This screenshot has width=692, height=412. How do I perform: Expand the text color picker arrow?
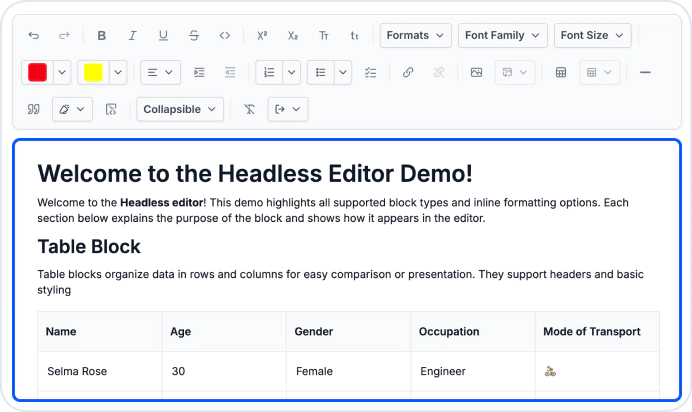(62, 72)
